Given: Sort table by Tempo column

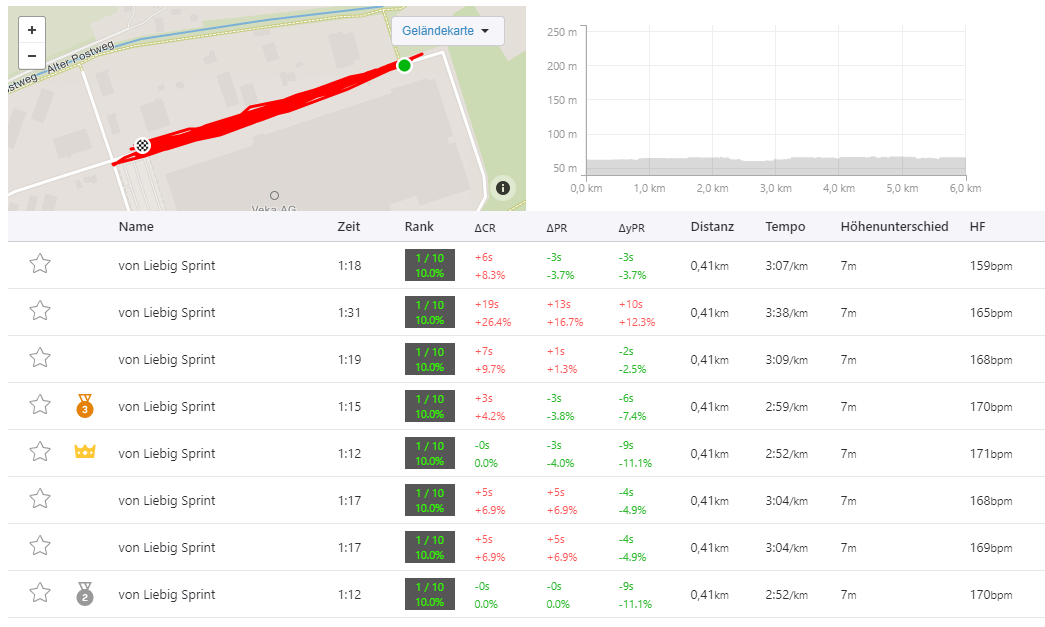Looking at the screenshot, I should click(785, 227).
